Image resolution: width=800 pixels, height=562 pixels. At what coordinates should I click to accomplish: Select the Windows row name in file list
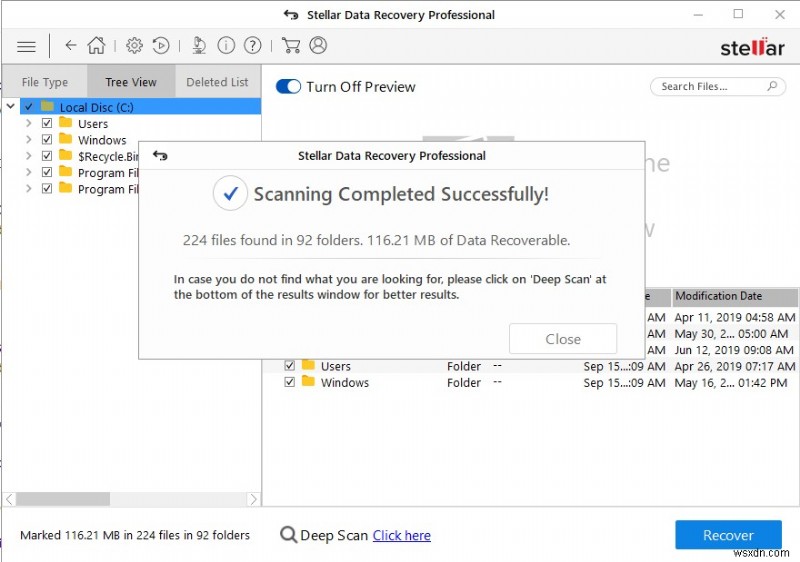(344, 382)
